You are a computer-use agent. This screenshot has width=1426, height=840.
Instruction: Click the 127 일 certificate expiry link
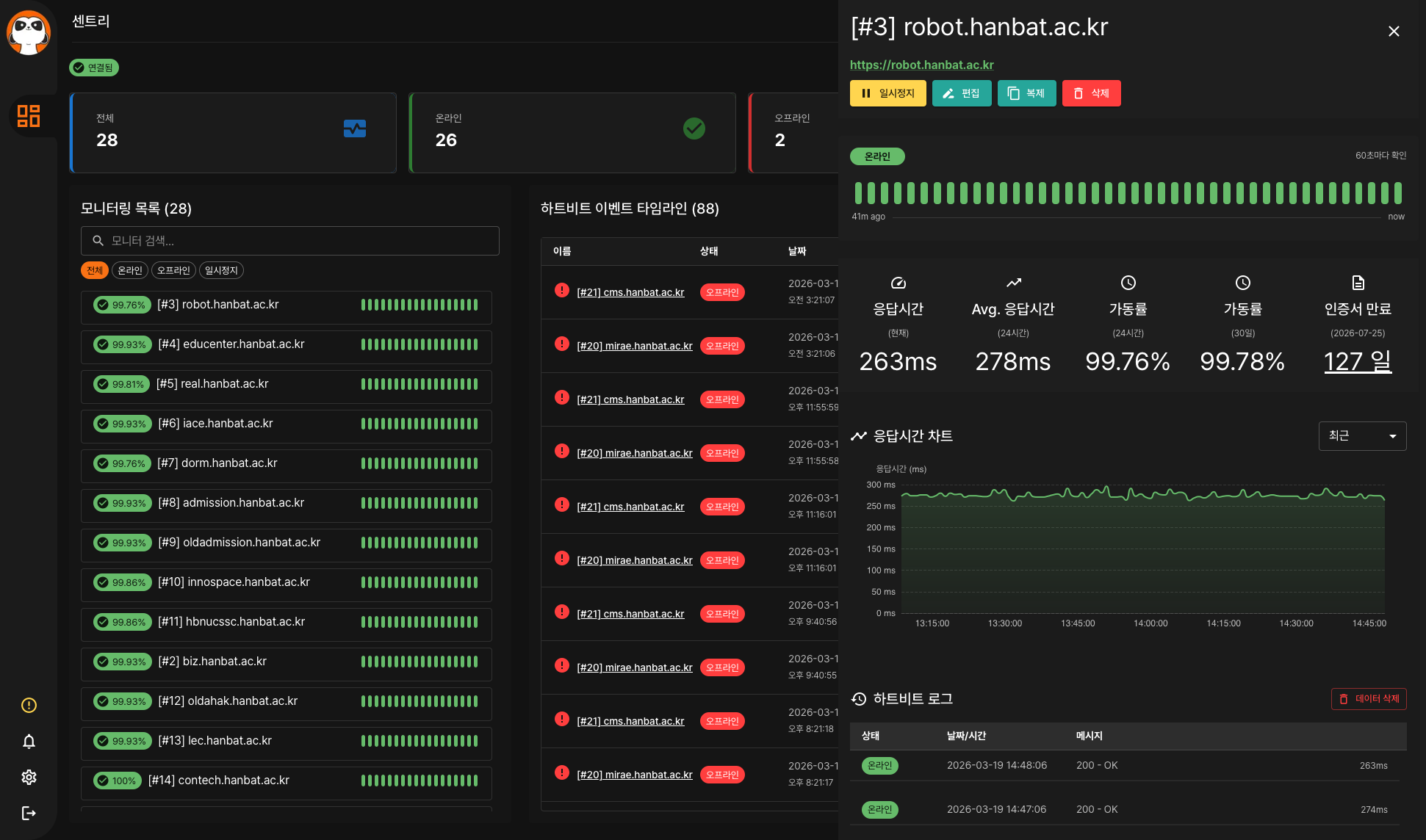pyautogui.click(x=1358, y=361)
